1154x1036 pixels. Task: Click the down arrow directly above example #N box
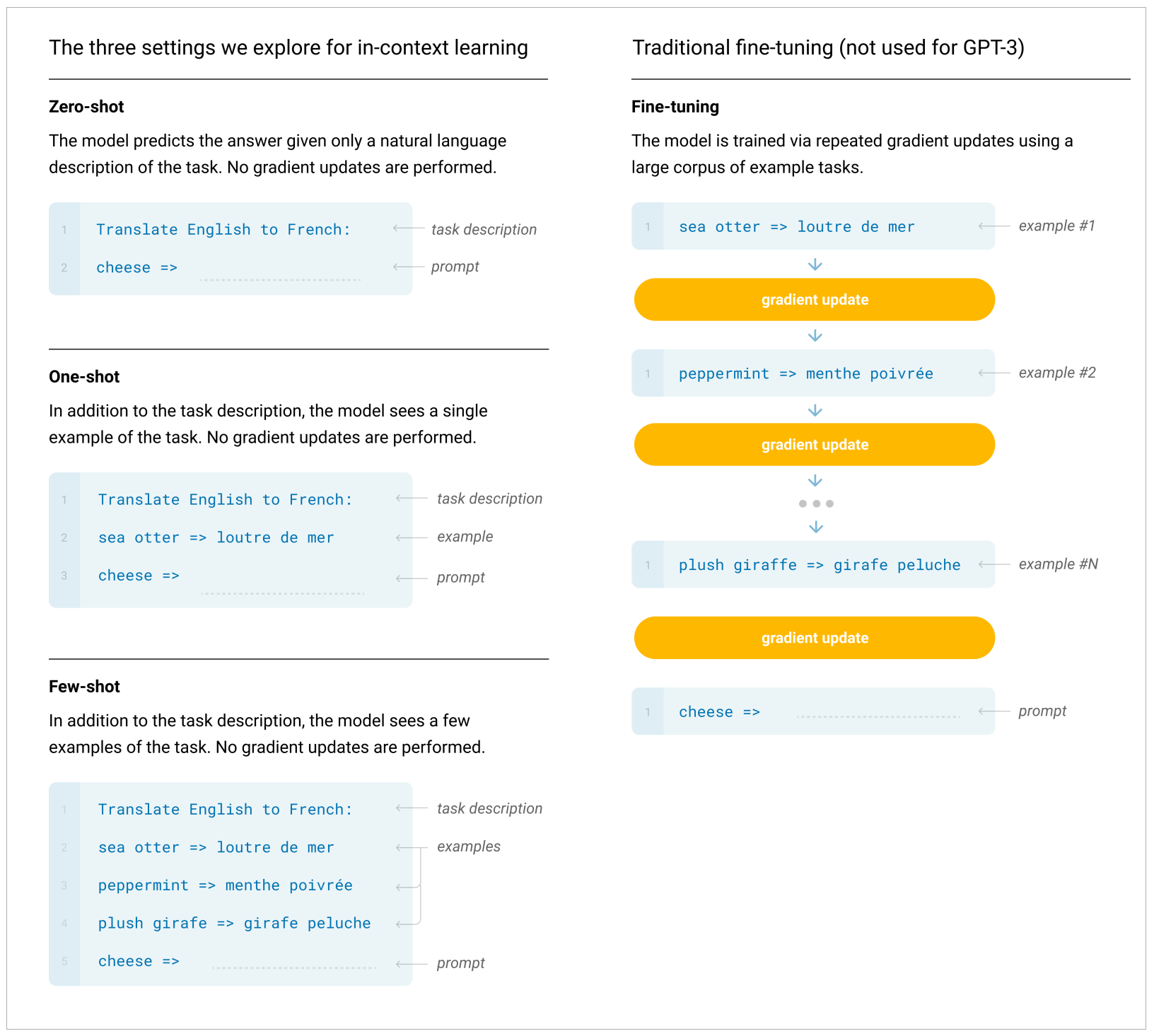[815, 527]
